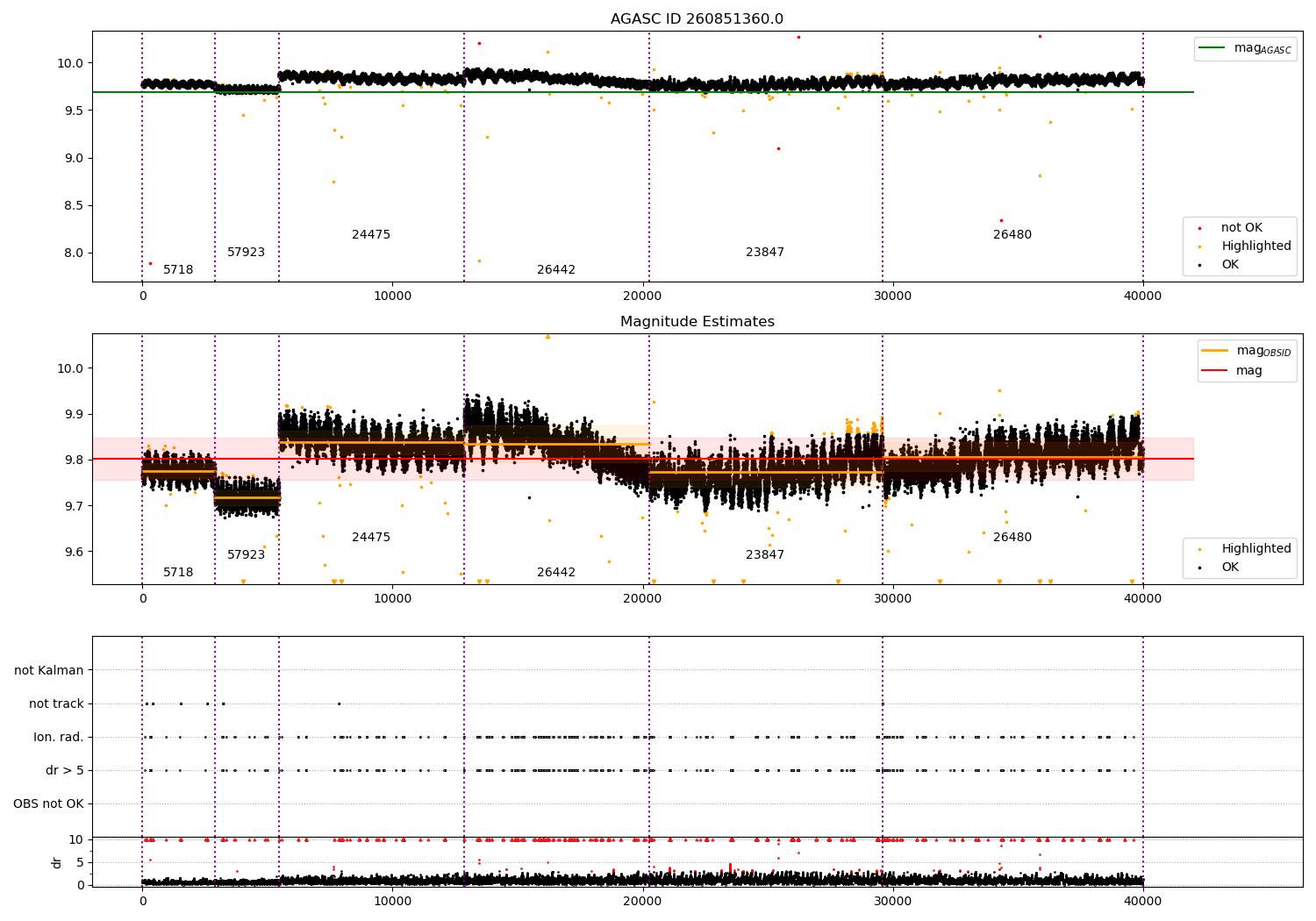The image size is (1316, 921).
Task: Click x-axis tick 20000 under middle plot
Action: (642, 599)
